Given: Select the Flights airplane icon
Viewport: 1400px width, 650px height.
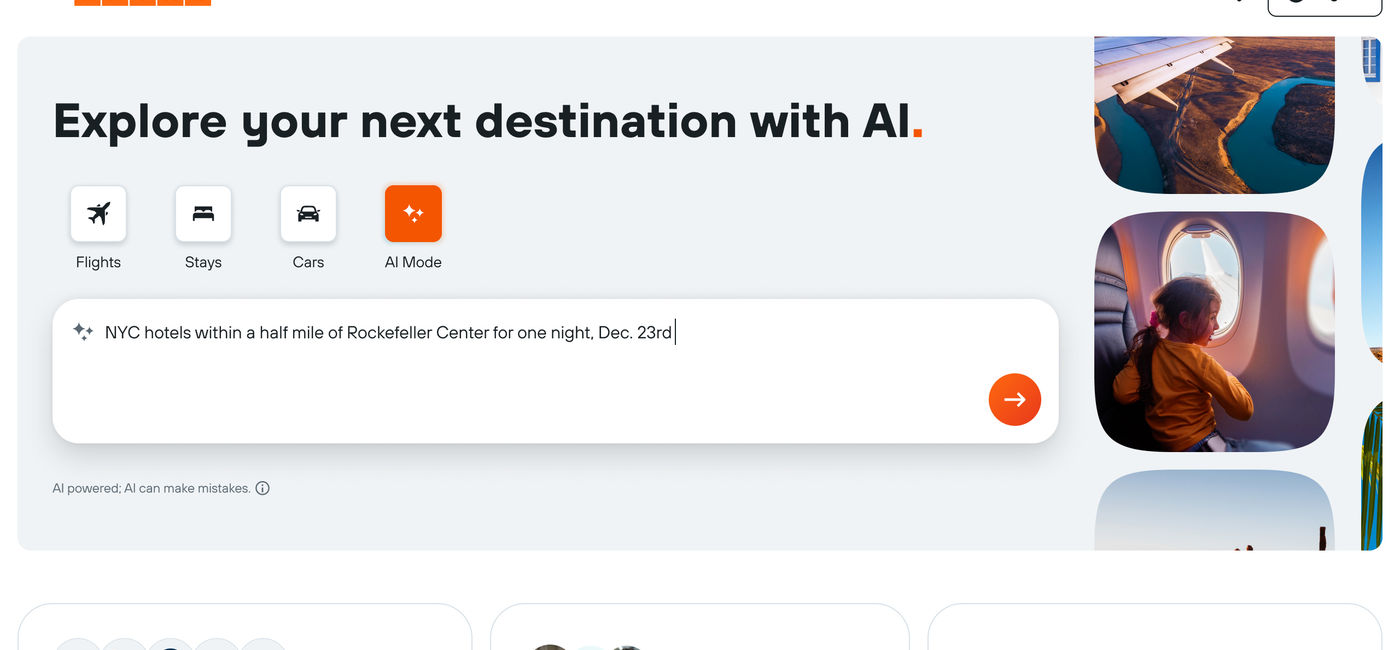Looking at the screenshot, I should (98, 213).
